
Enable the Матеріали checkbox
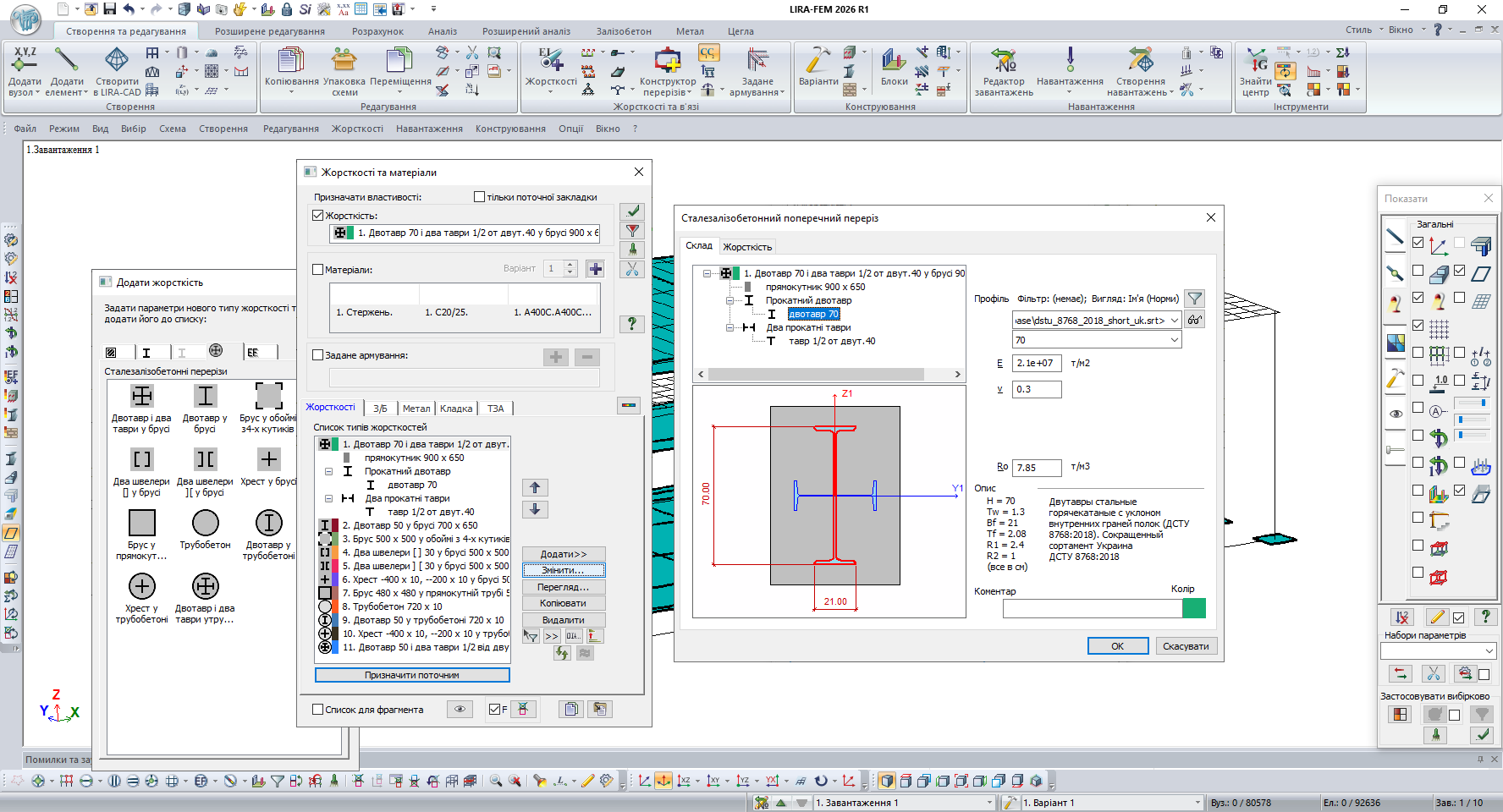(318, 270)
